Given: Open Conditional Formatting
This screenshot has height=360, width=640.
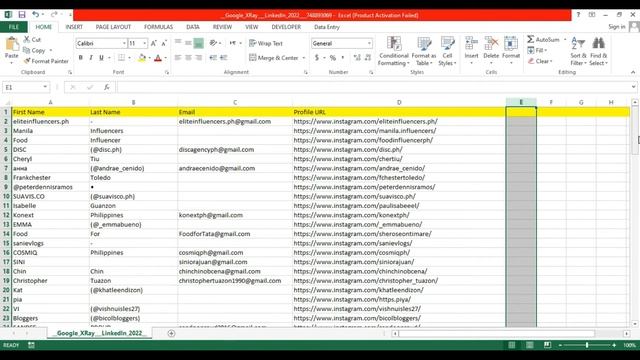Looking at the screenshot, I should coord(393,51).
